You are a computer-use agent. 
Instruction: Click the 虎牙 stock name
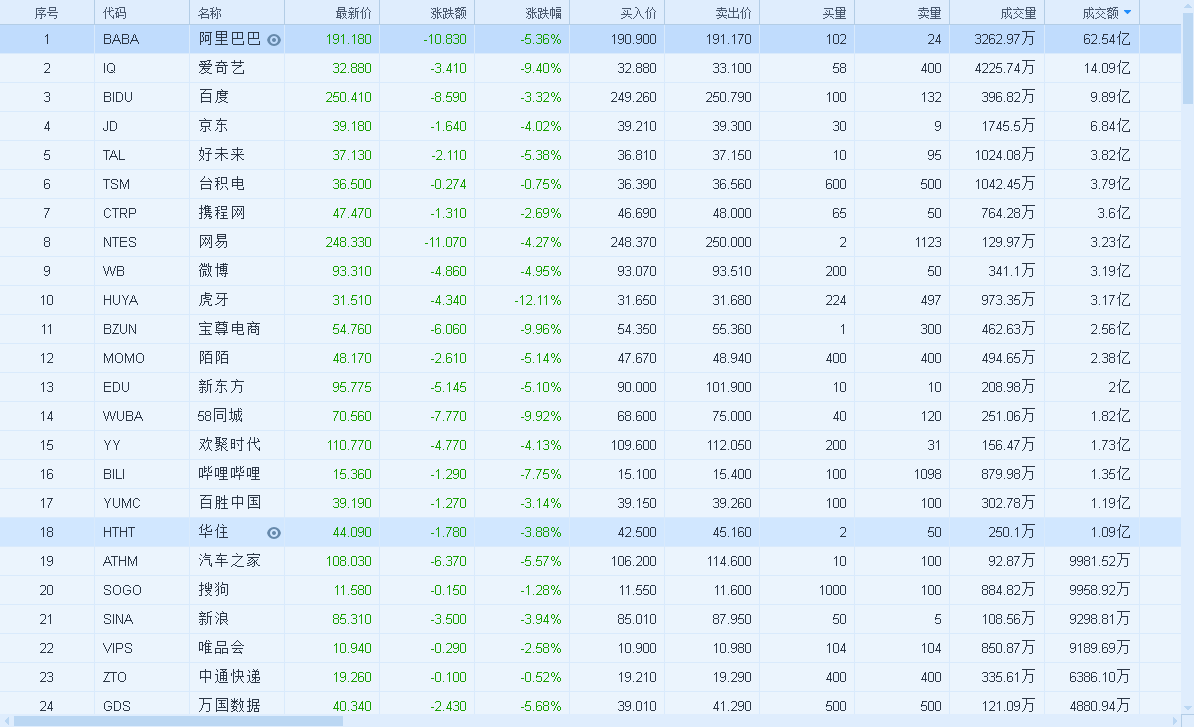click(x=213, y=300)
